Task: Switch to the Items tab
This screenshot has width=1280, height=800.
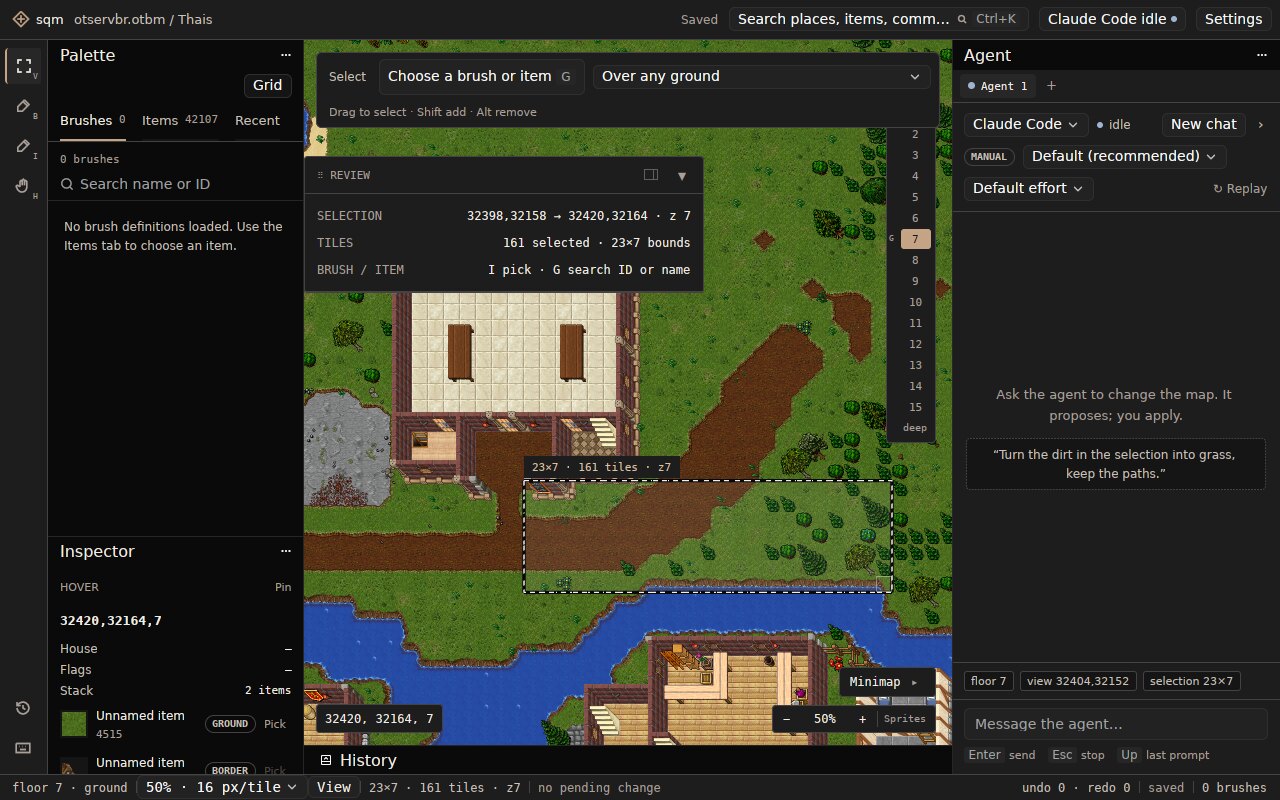Action: coord(180,120)
